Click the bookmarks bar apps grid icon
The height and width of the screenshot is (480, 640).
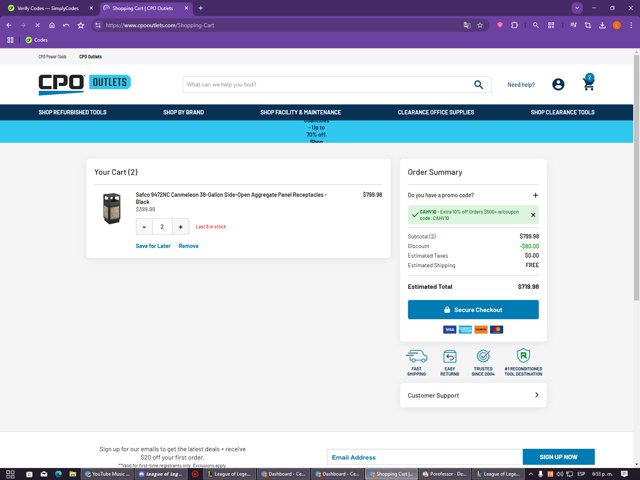click(x=10, y=40)
